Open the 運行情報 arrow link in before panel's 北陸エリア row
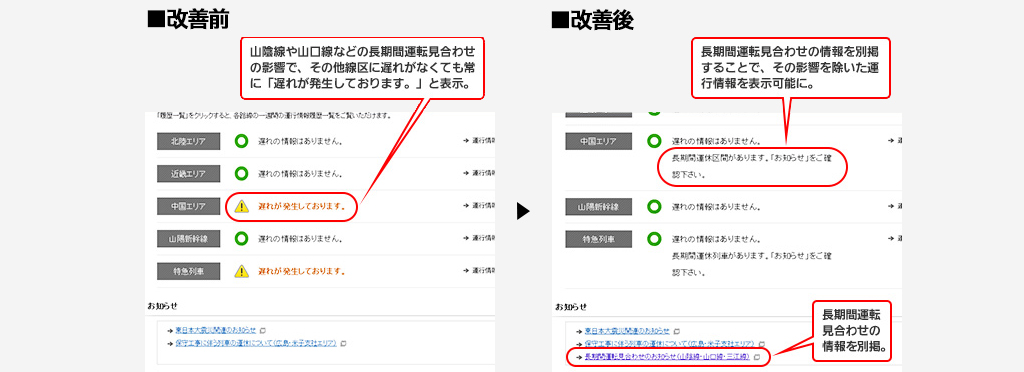 click(479, 141)
